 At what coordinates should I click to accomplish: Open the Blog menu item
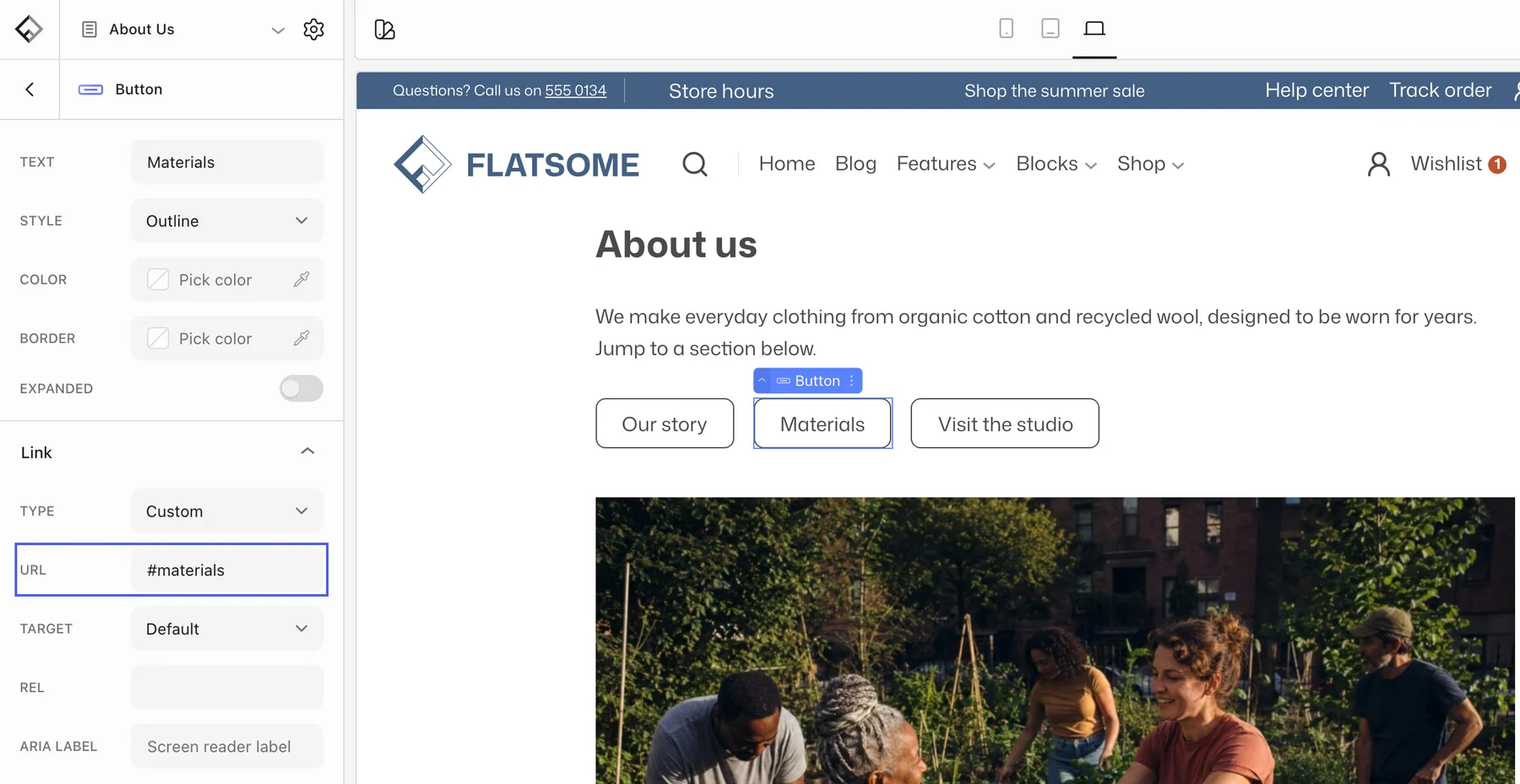coord(855,164)
